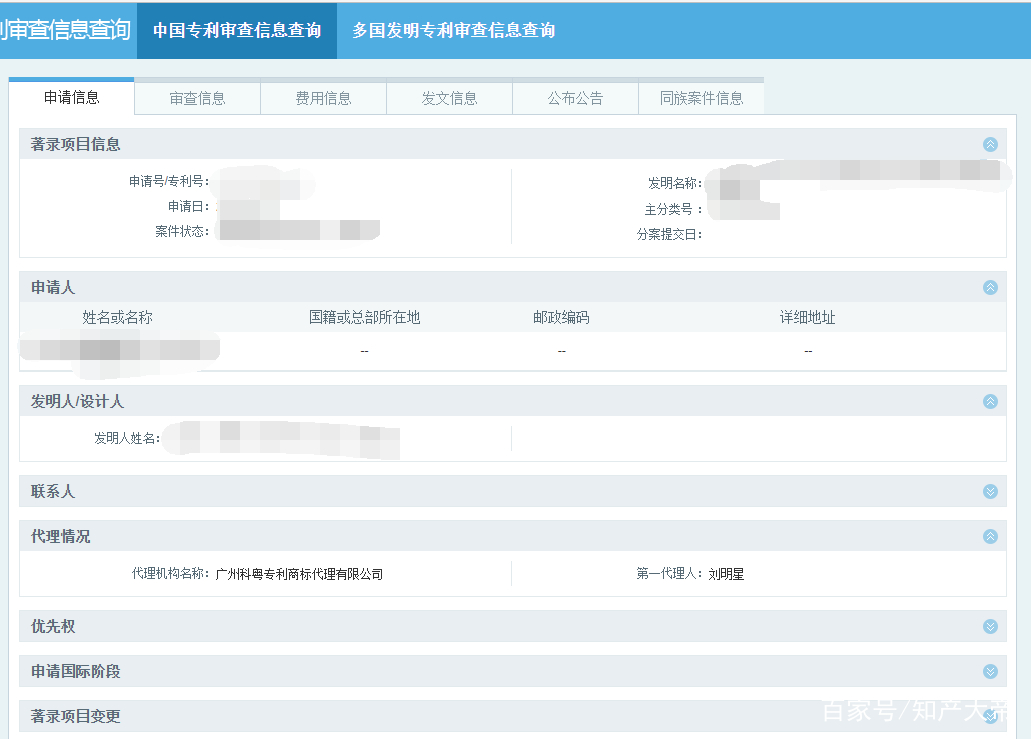Click the 优先权 section title
Viewport: 1031px width, 739px height.
pyautogui.click(x=53, y=627)
